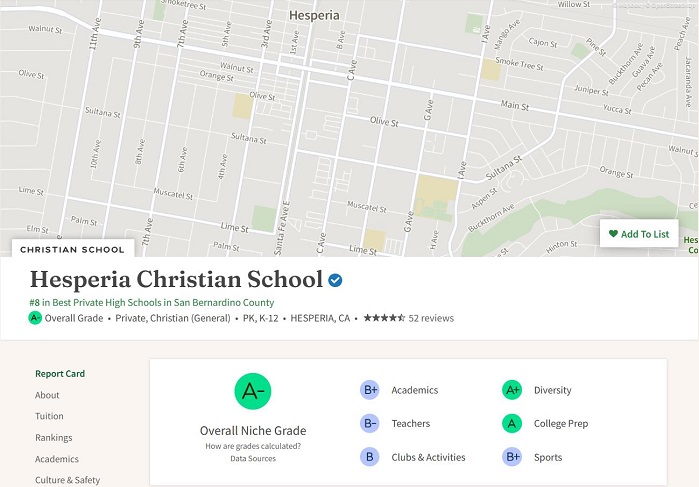Click the College Prep label

point(561,423)
